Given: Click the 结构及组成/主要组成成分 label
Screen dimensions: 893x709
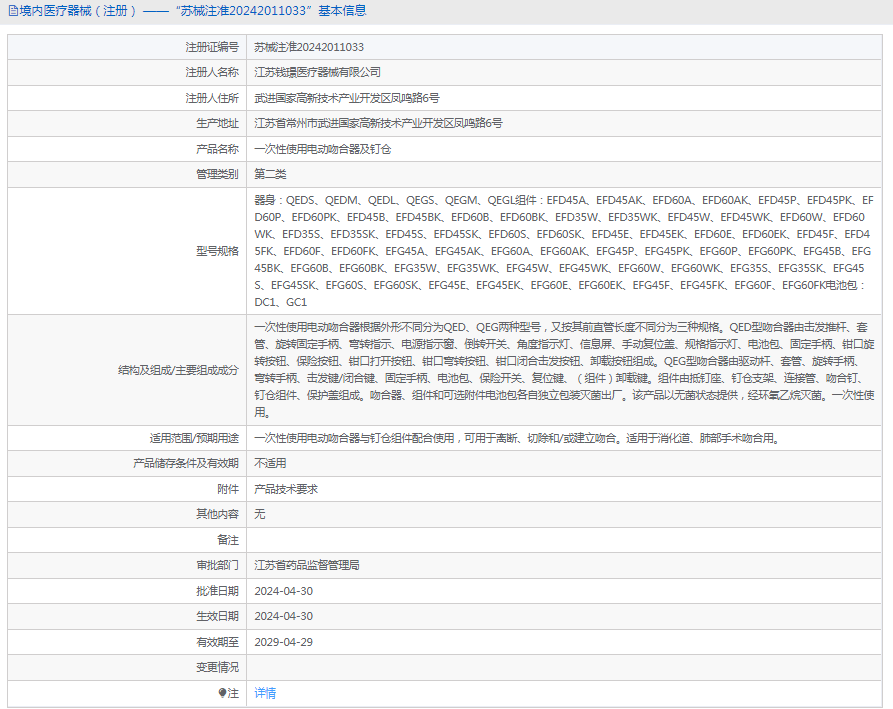Looking at the screenshot, I should pyautogui.click(x=178, y=370).
